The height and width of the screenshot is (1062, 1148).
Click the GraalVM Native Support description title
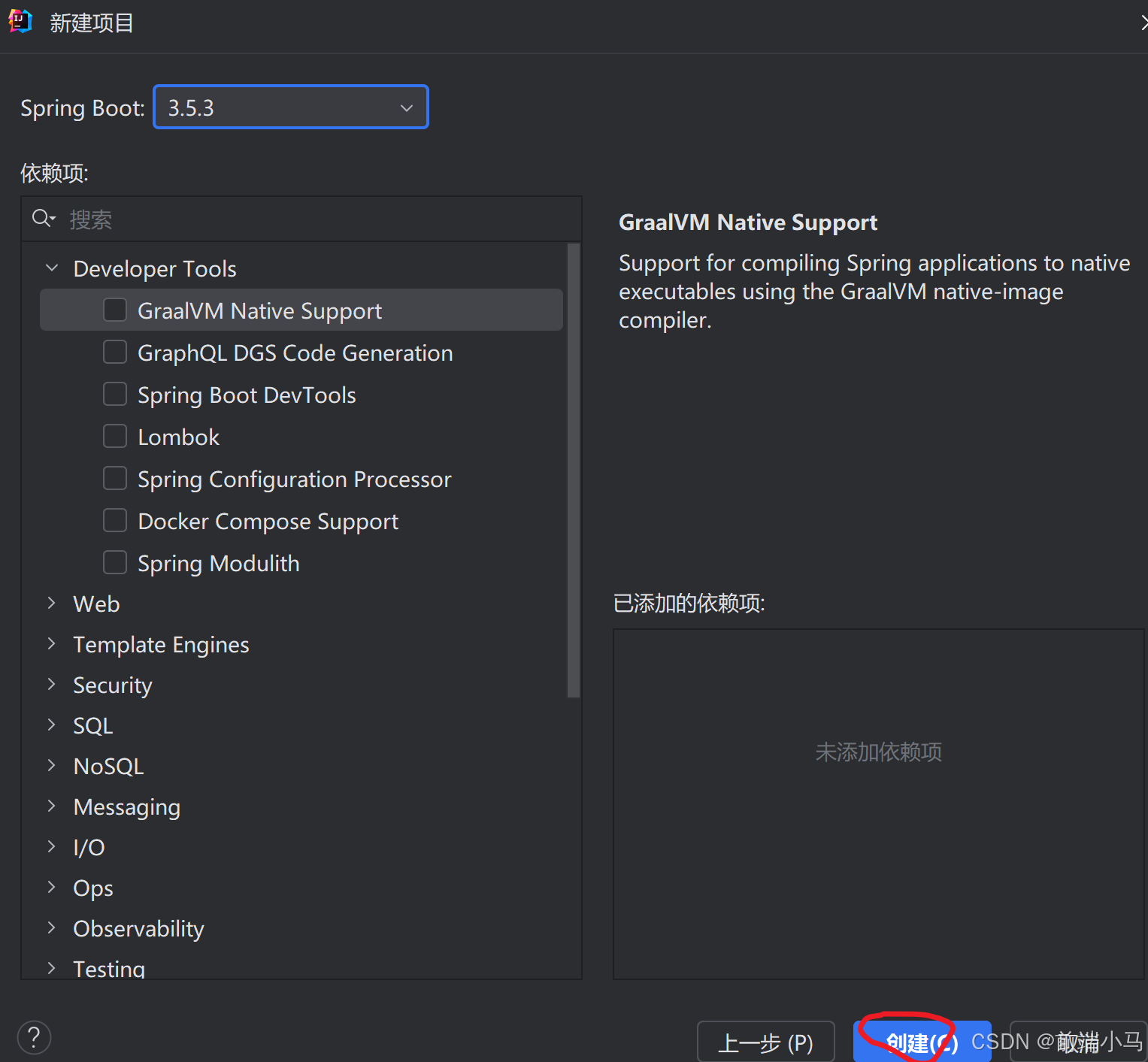tap(748, 222)
